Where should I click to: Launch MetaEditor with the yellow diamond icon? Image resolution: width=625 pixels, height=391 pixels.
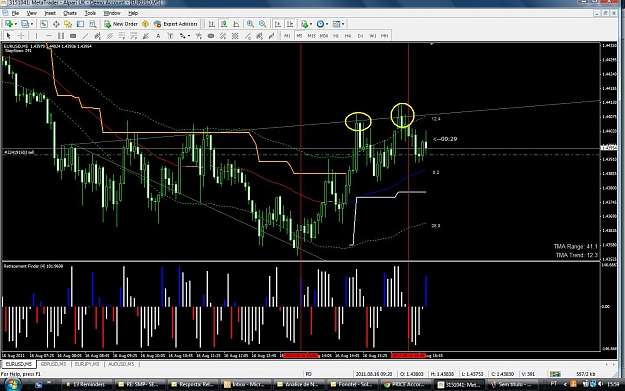(145, 24)
